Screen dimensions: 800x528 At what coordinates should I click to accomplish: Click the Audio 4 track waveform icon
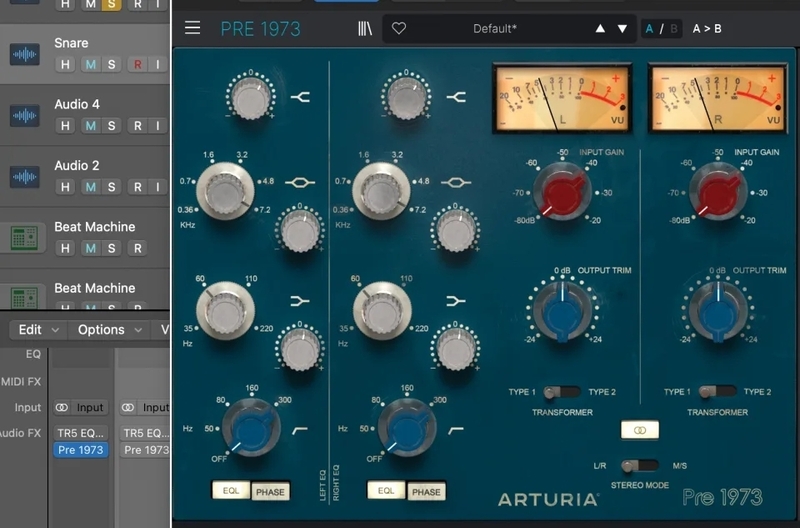tap(24, 115)
